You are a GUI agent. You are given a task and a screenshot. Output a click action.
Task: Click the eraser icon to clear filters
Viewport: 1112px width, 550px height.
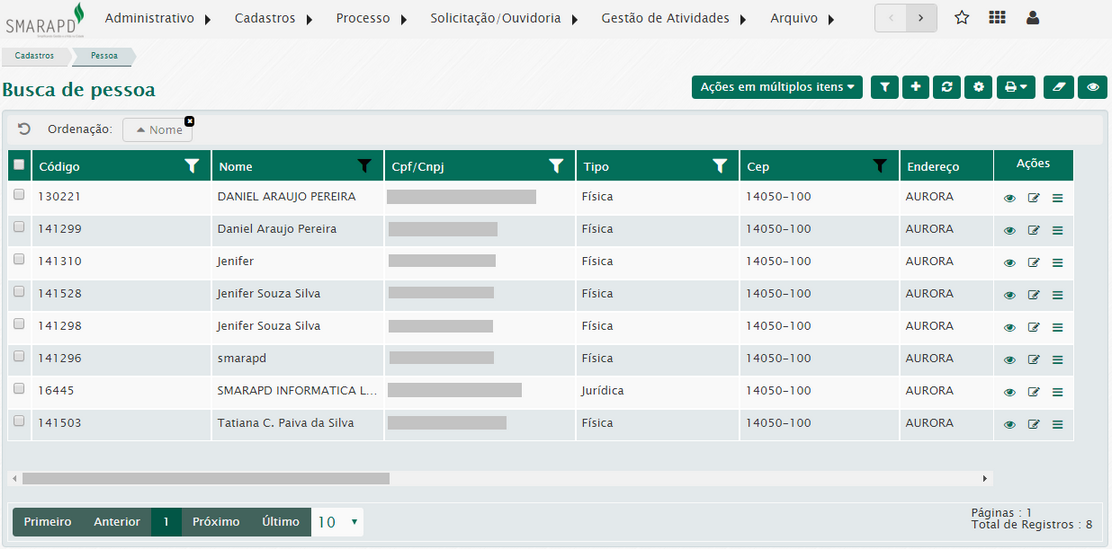click(x=1058, y=88)
